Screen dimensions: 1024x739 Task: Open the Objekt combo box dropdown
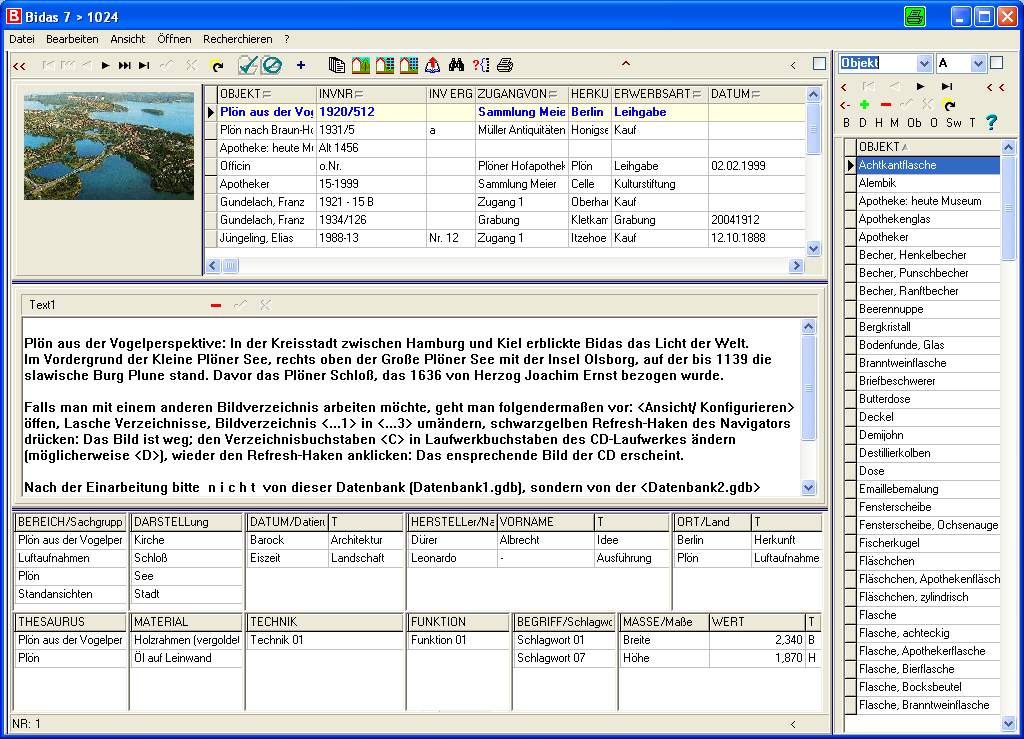tap(923, 63)
